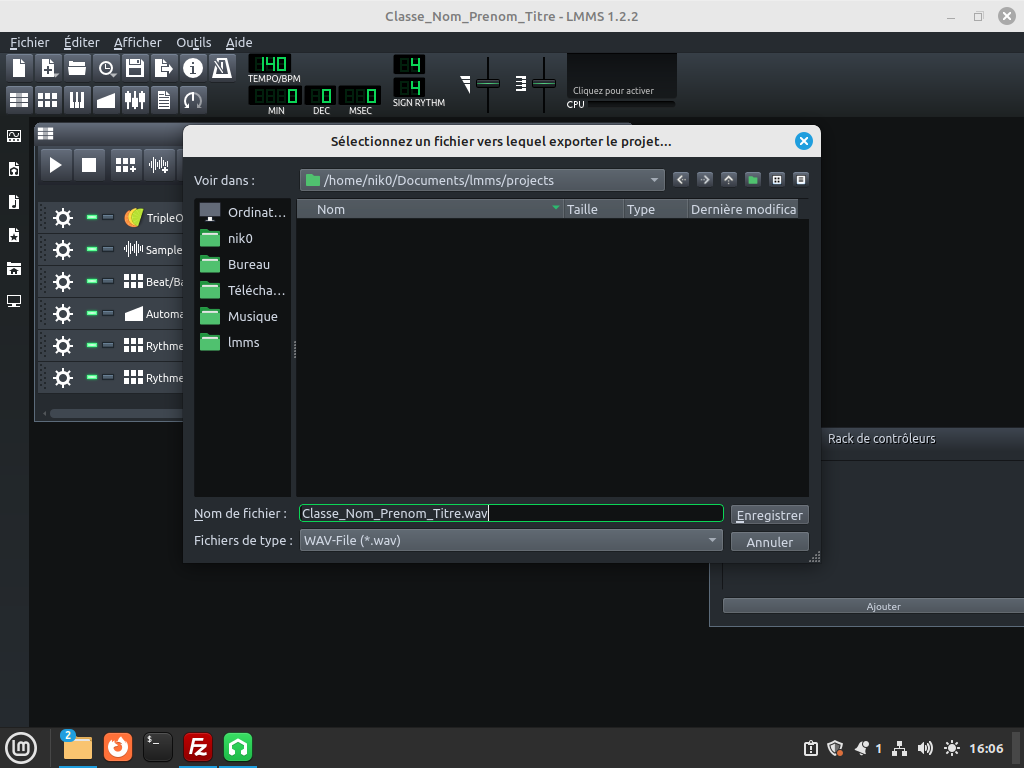Open Automation track gear menu
1024x768 pixels.
point(63,313)
